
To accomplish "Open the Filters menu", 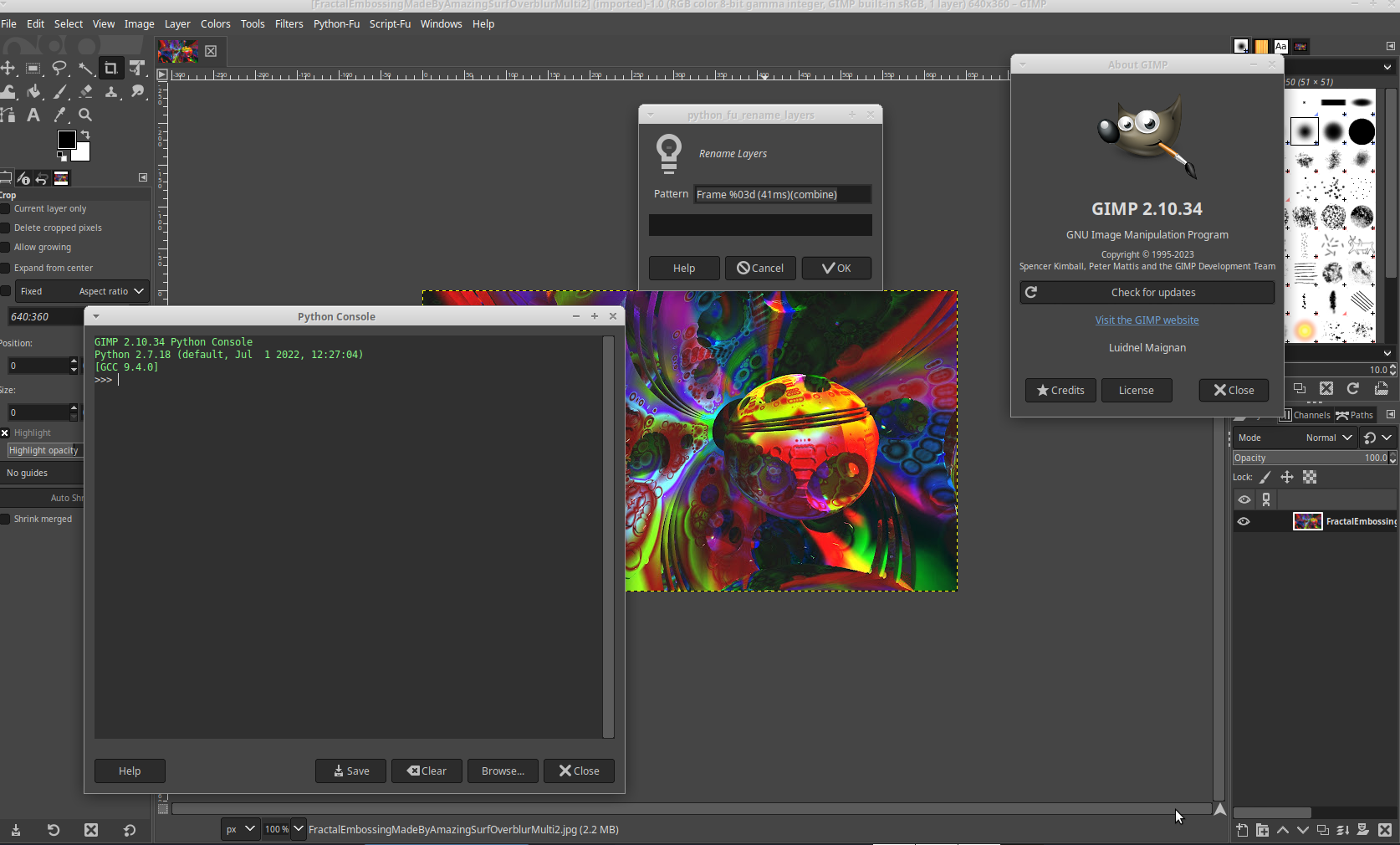I will click(289, 24).
